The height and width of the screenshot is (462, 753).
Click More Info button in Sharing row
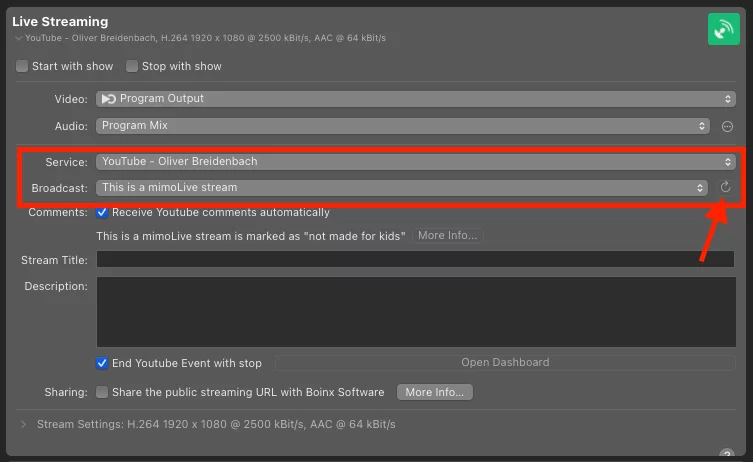click(435, 392)
